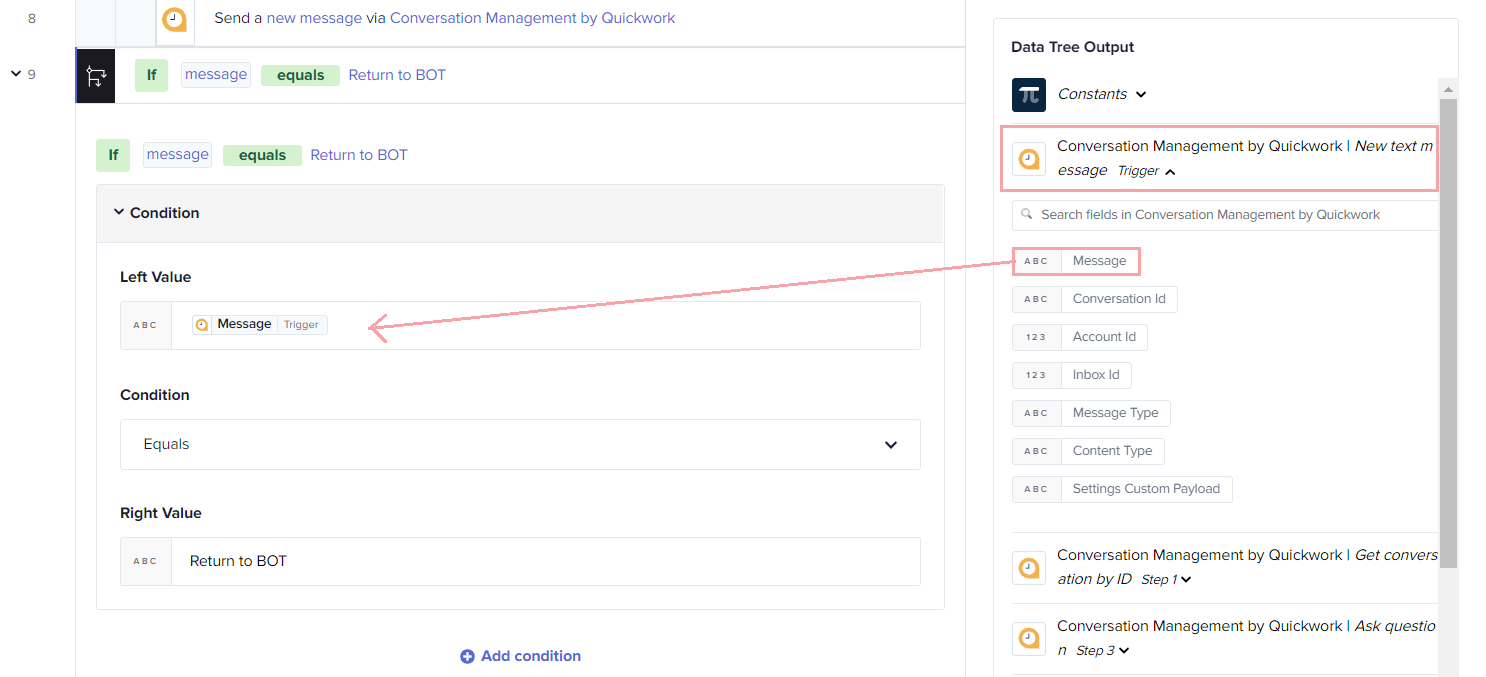Screen dimensions: 1486x677
Task: Click the Data Tree Output heading
Action: pos(1072,47)
